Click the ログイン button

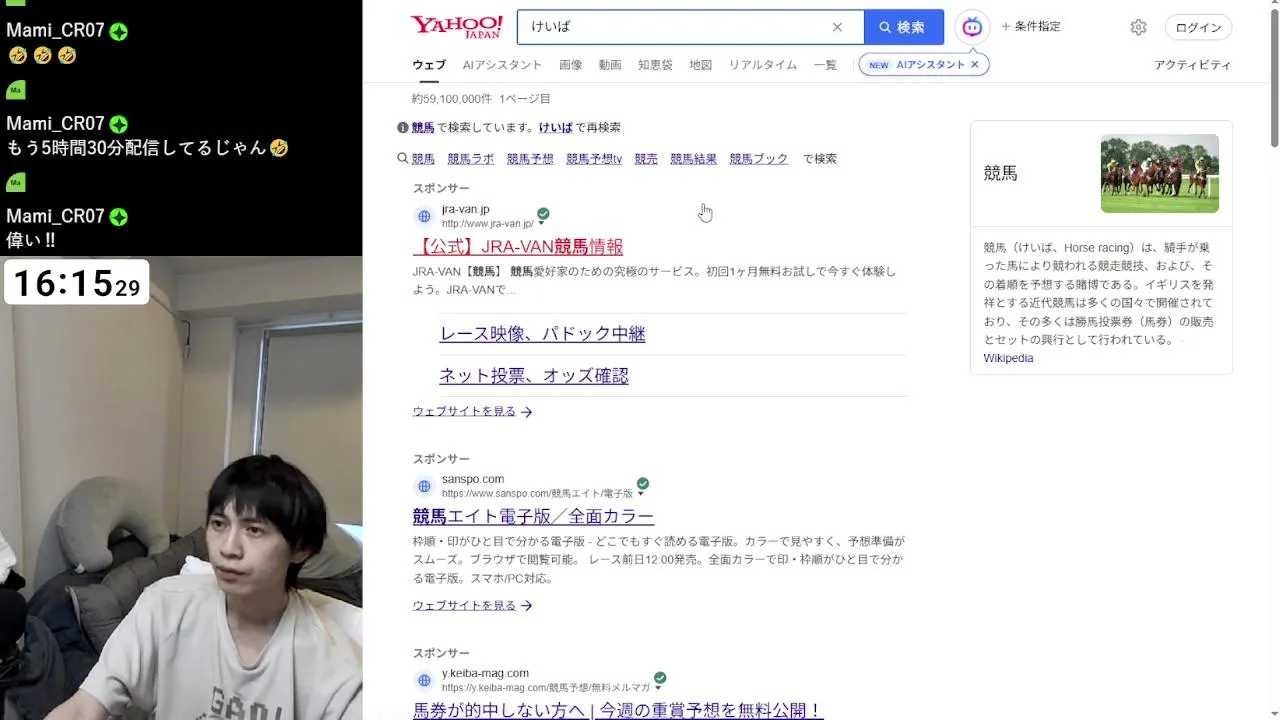[1198, 27]
